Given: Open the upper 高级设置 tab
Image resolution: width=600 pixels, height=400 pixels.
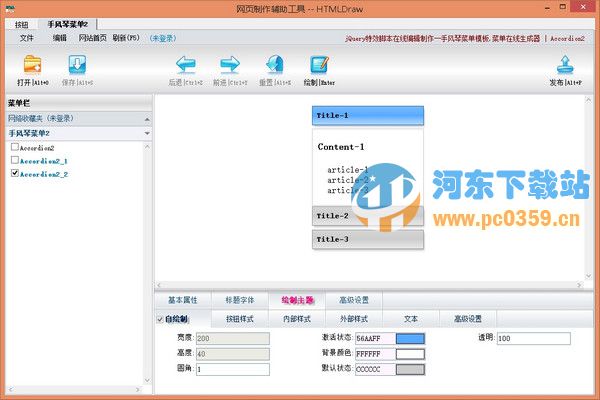Looking at the screenshot, I should 354,300.
